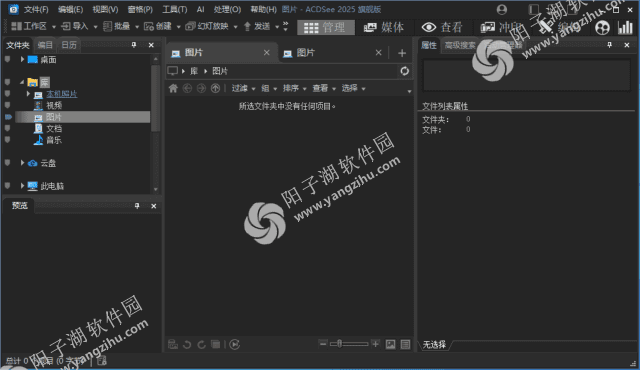Image resolution: width=640 pixels, height=370 pixels.
Task: Toggle easy-select marker next to 库
Action: pyautogui.click(x=7, y=82)
